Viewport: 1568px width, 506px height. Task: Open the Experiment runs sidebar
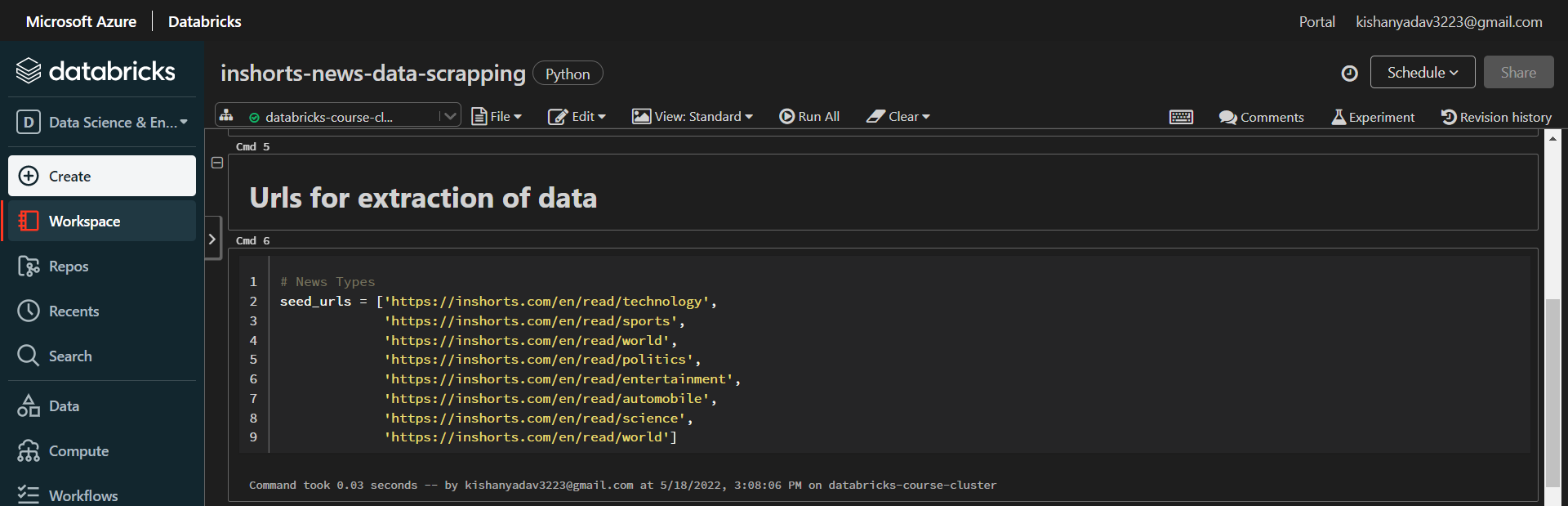coord(1373,117)
